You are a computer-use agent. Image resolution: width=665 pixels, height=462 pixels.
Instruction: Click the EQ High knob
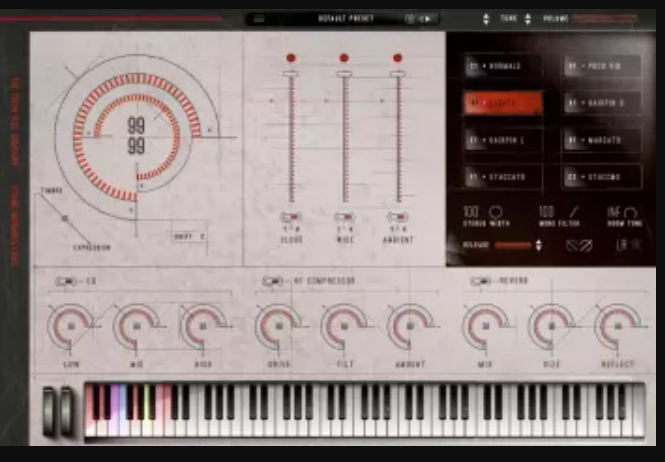click(x=203, y=326)
